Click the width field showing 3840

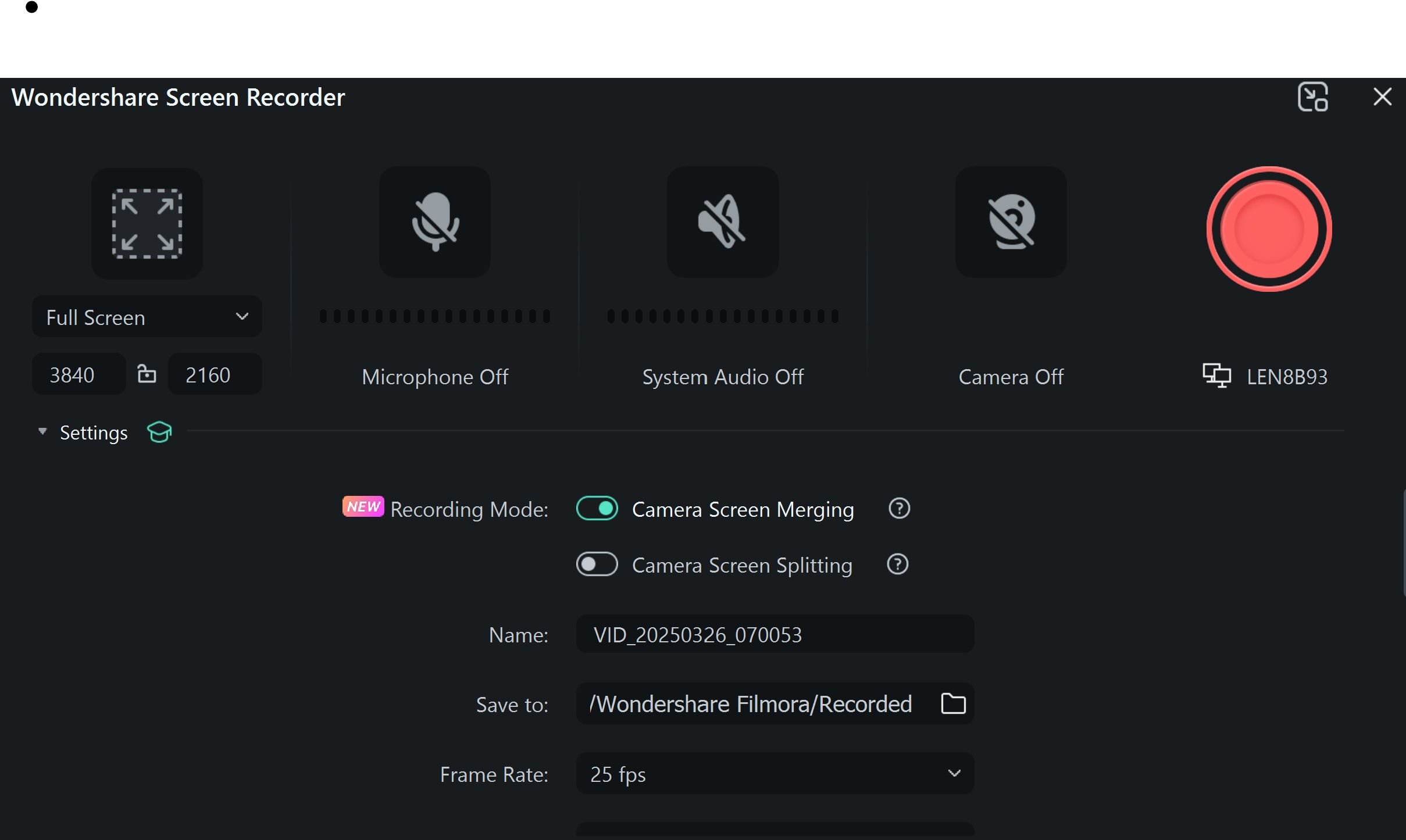point(78,374)
